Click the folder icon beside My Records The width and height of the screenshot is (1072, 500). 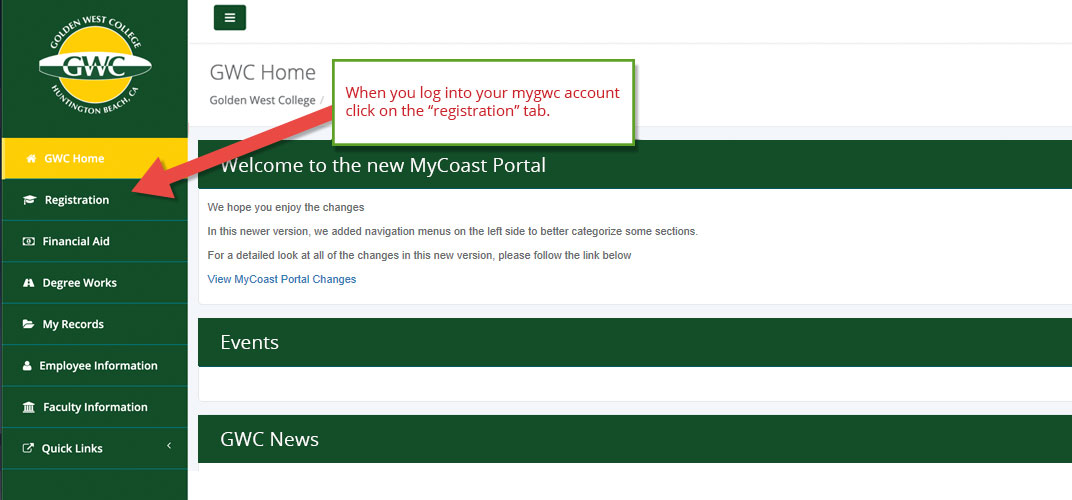pyautogui.click(x=29, y=324)
